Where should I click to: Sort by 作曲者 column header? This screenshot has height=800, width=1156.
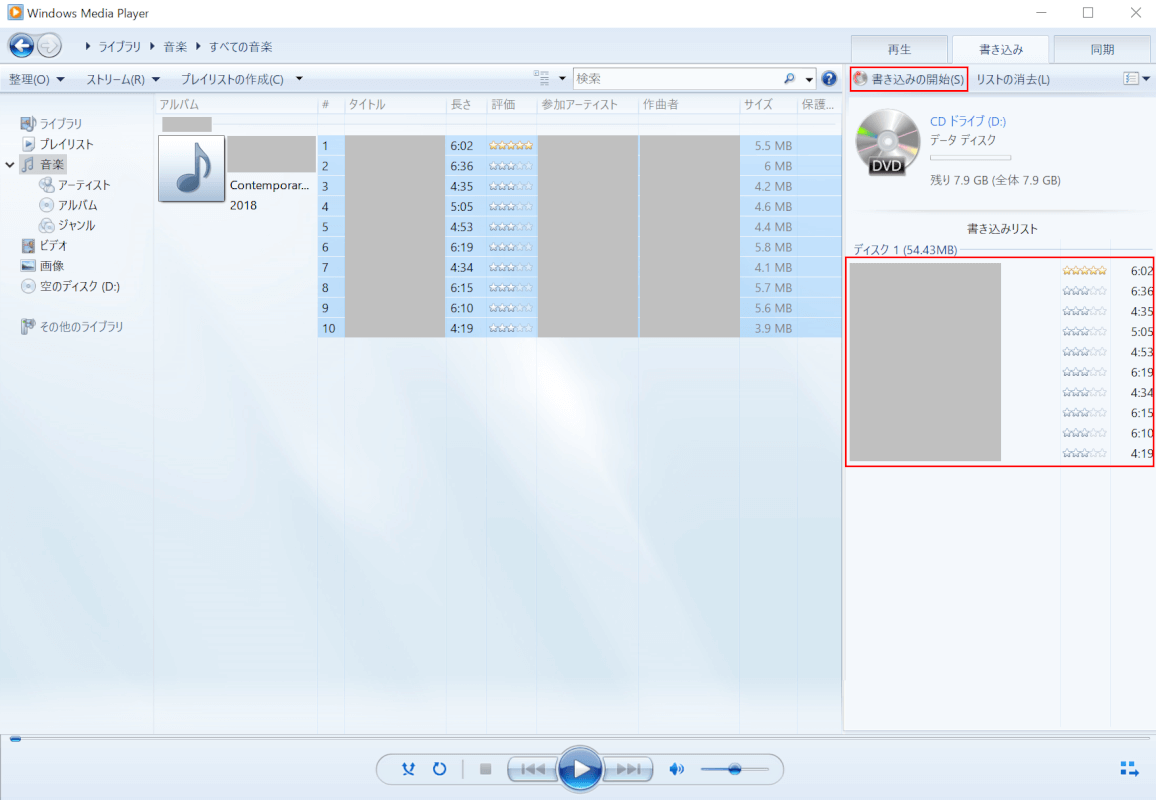coord(689,105)
